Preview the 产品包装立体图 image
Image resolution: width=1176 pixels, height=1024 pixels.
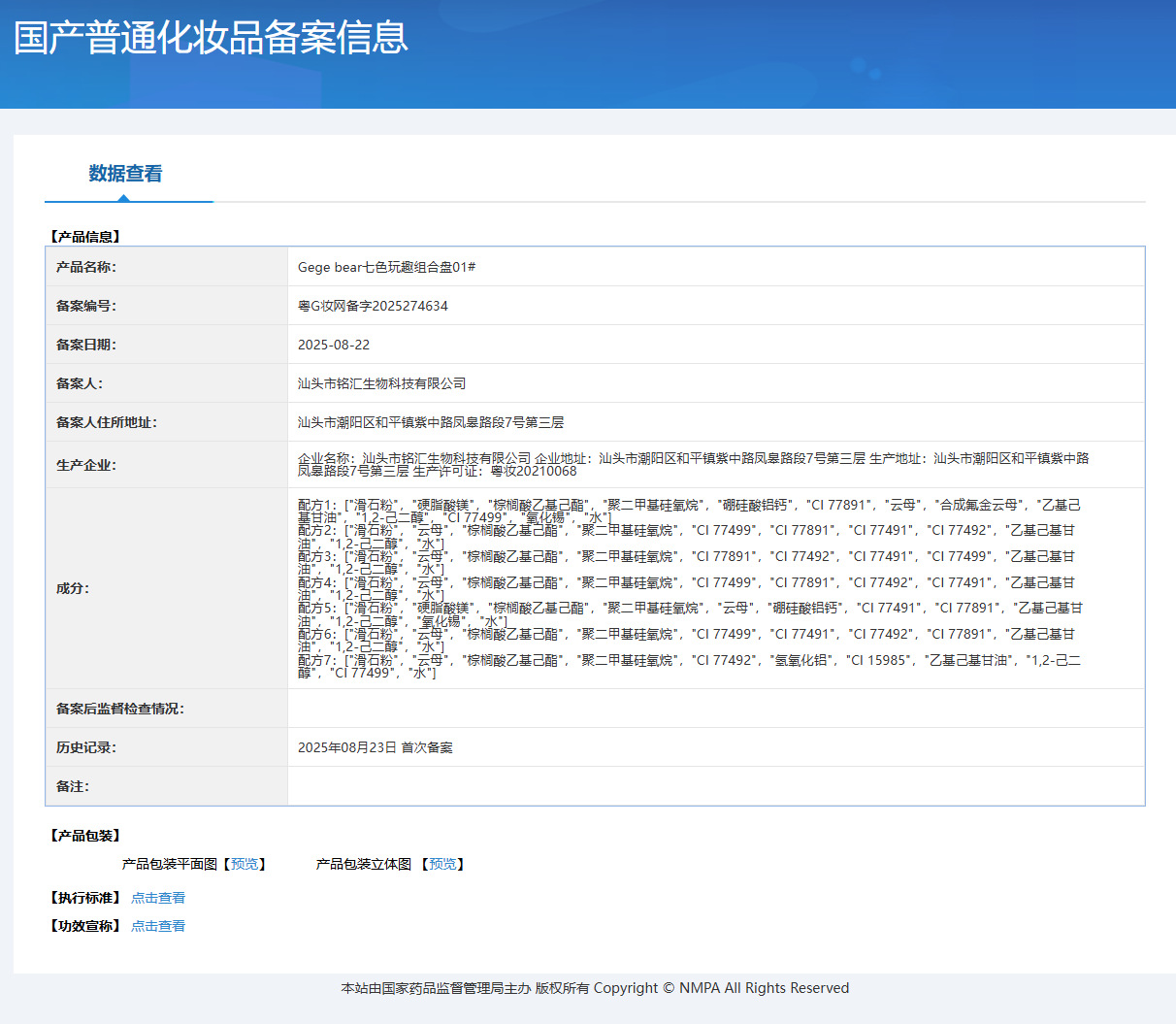[x=443, y=864]
